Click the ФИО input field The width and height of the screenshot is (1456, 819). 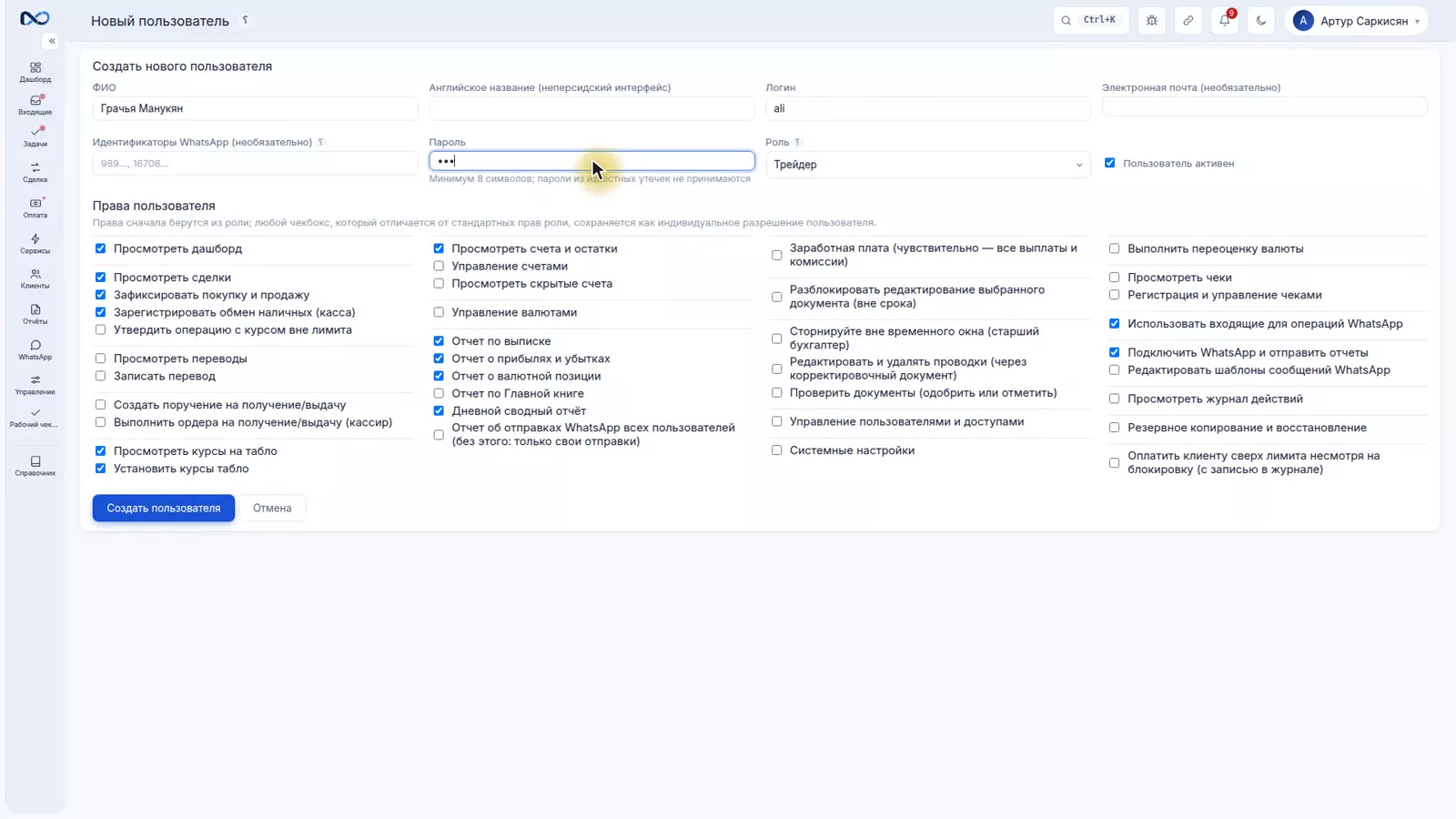pyautogui.click(x=255, y=108)
